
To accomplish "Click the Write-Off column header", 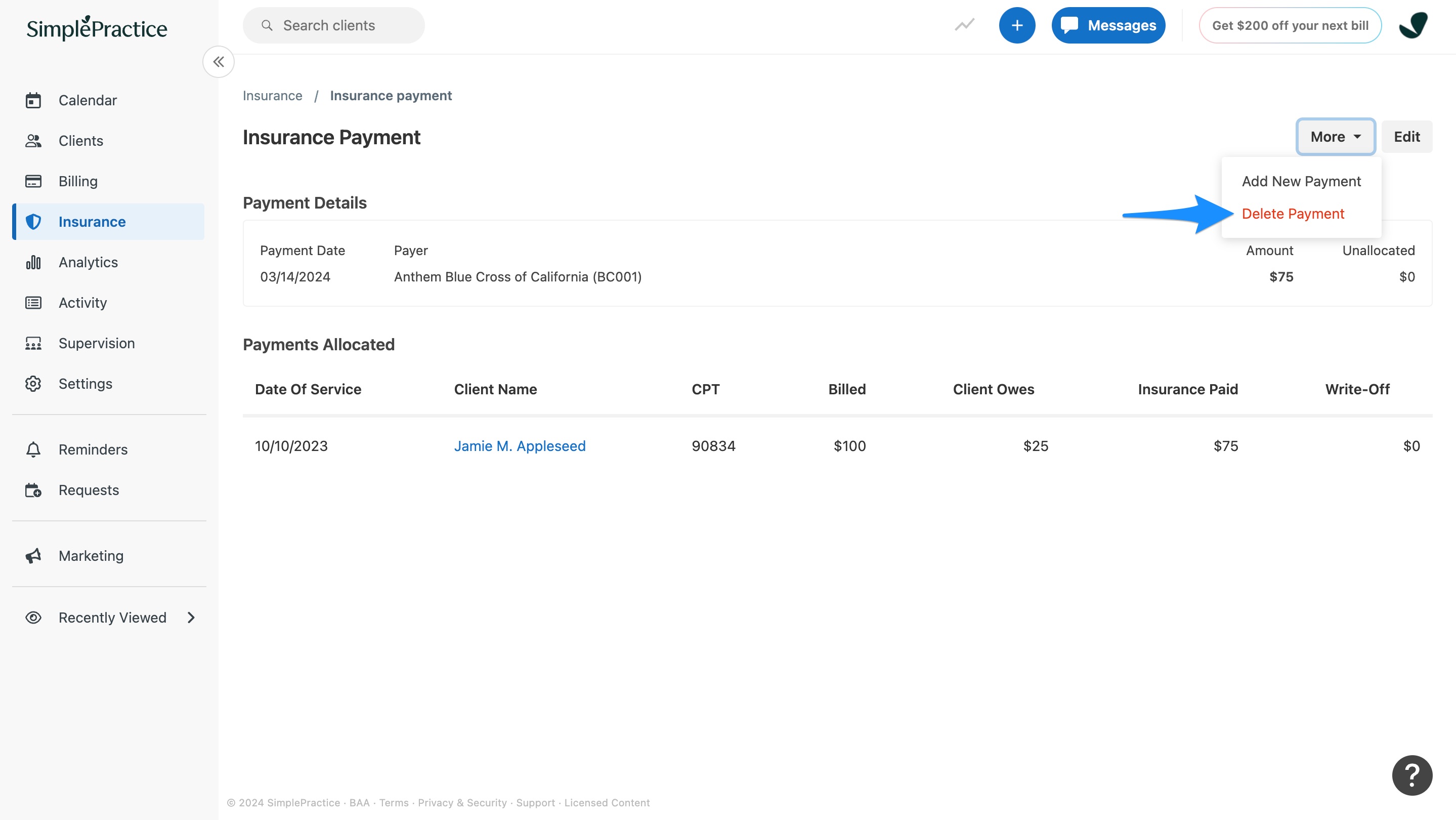I will (x=1357, y=390).
